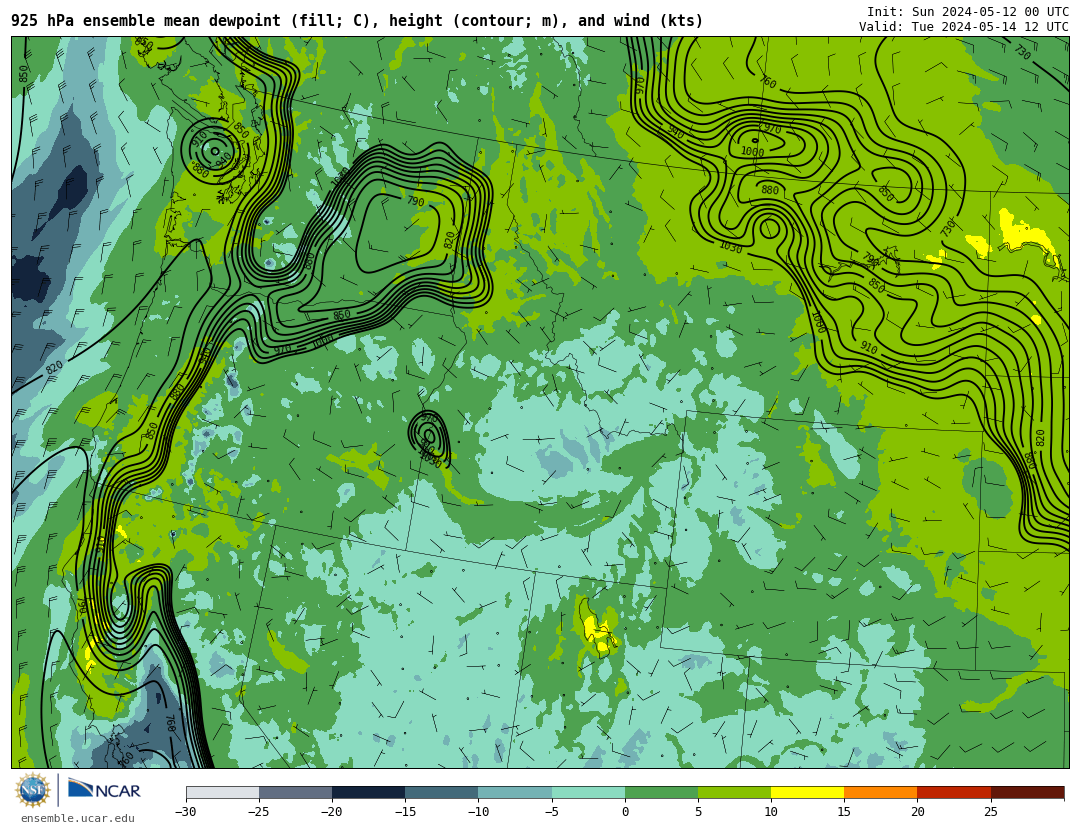This screenshot has height=831, width=1080.
Task: Click the -5 to 0 colorbar swatch
Action: 588,792
